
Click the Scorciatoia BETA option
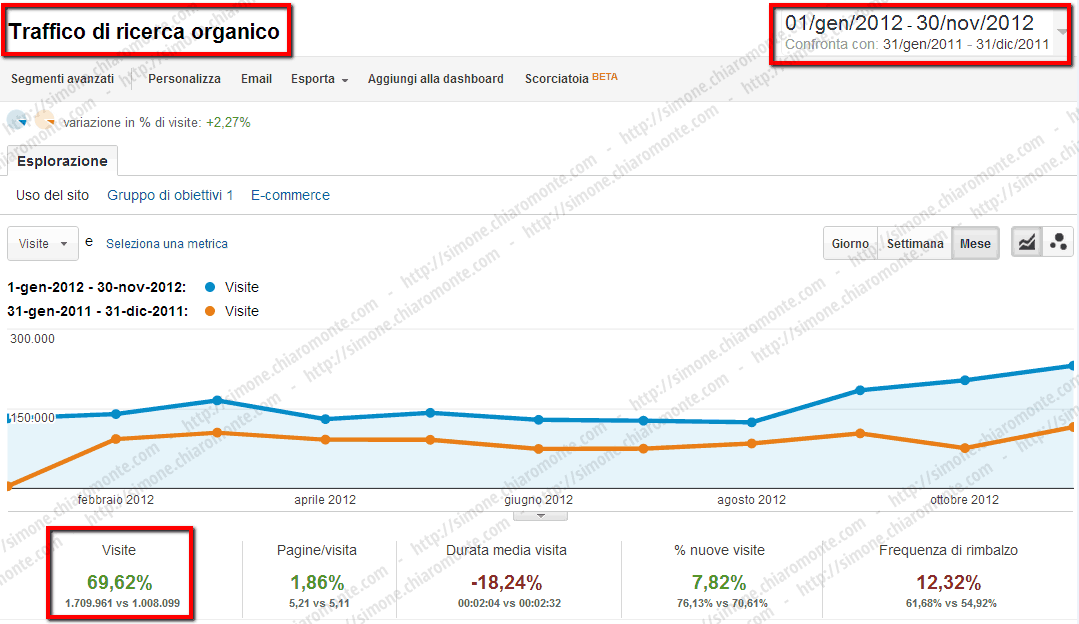571,78
